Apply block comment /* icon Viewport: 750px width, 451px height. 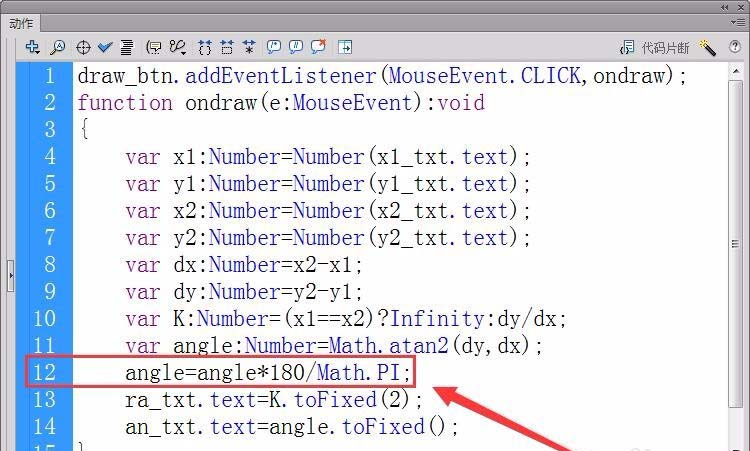[x=274, y=46]
